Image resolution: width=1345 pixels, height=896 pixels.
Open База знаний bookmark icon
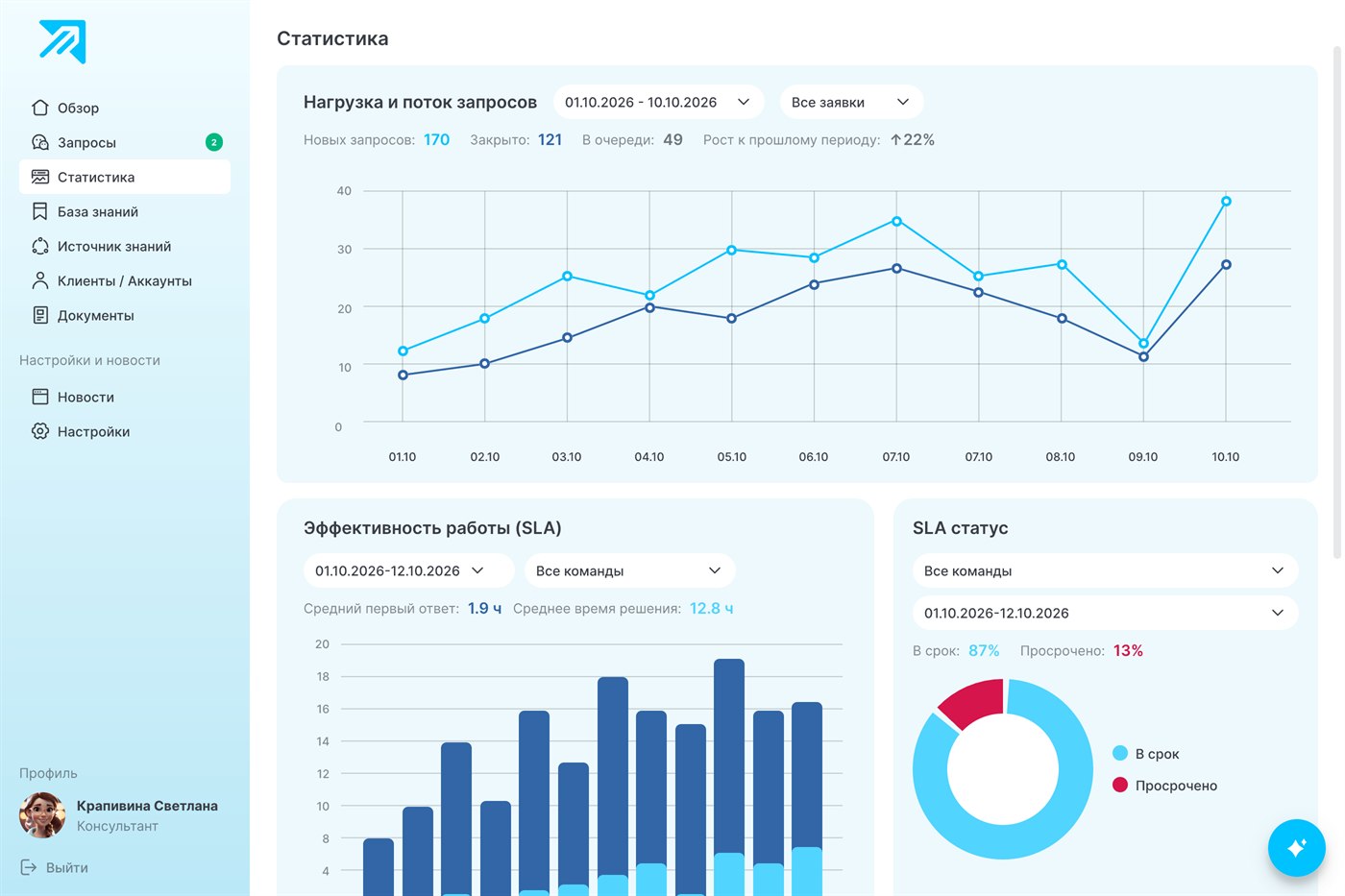click(x=39, y=211)
